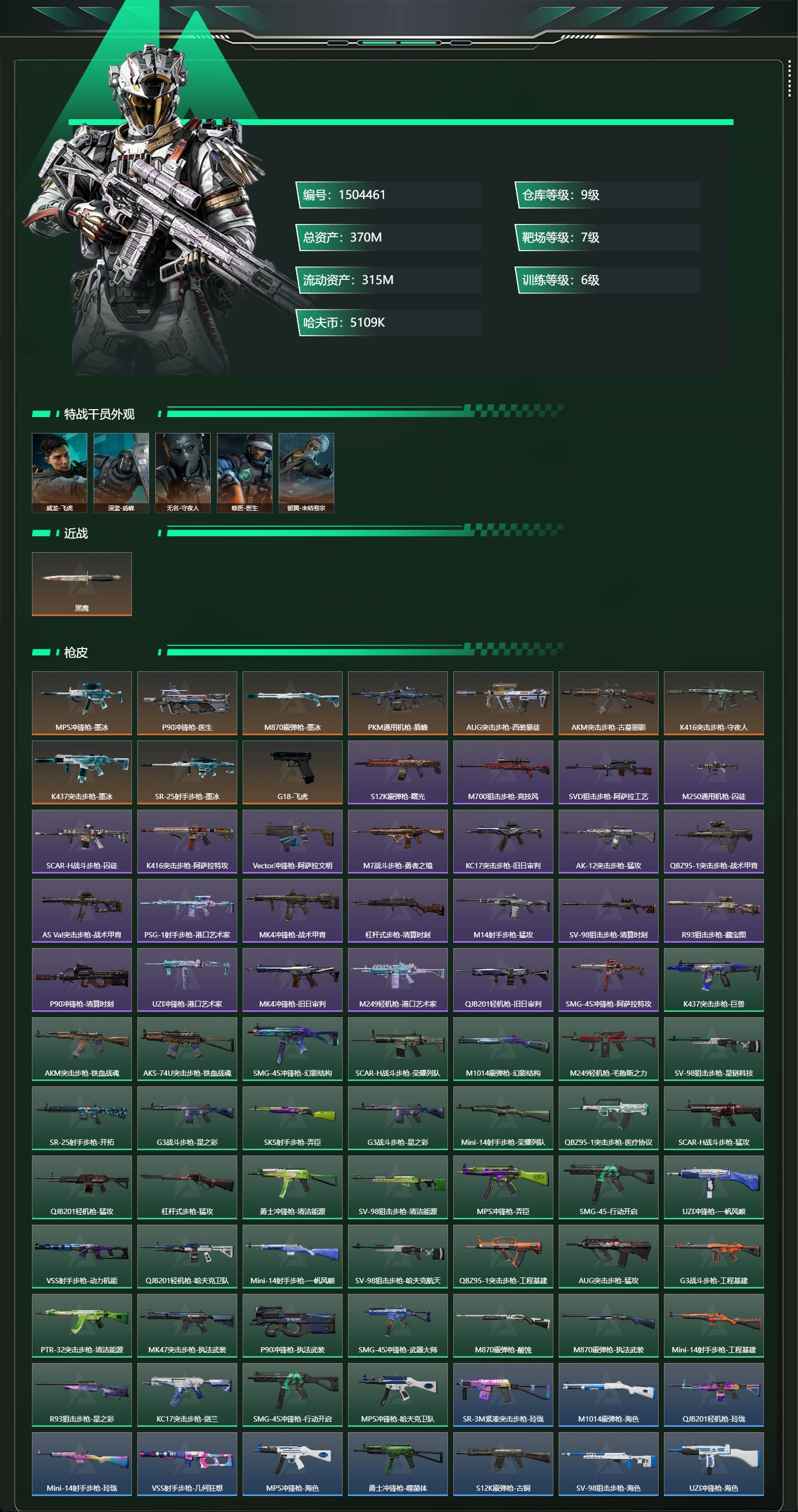Pick the G18-飞虎 pistol skin
This screenshot has width=798, height=1512.
pos(292,772)
